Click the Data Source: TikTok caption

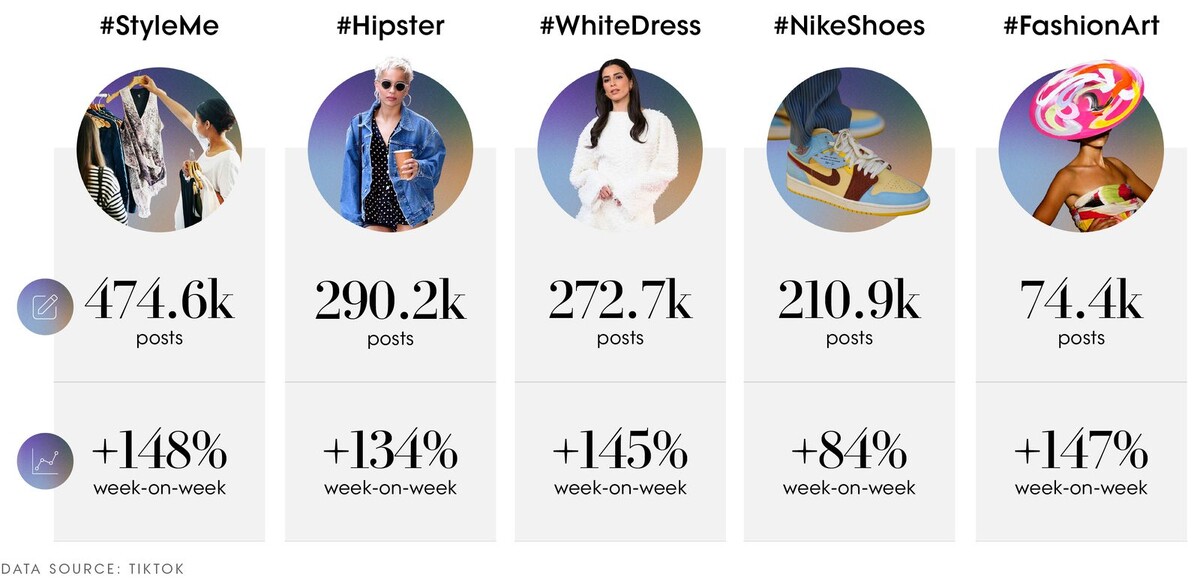(x=92, y=568)
